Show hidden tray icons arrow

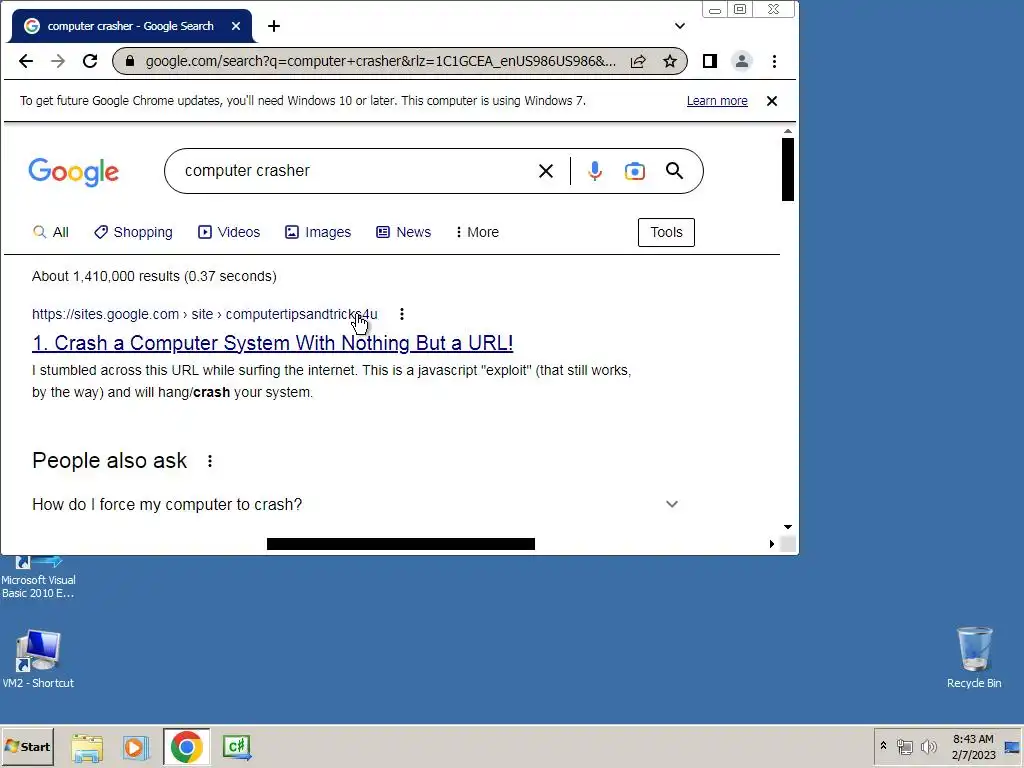(884, 745)
